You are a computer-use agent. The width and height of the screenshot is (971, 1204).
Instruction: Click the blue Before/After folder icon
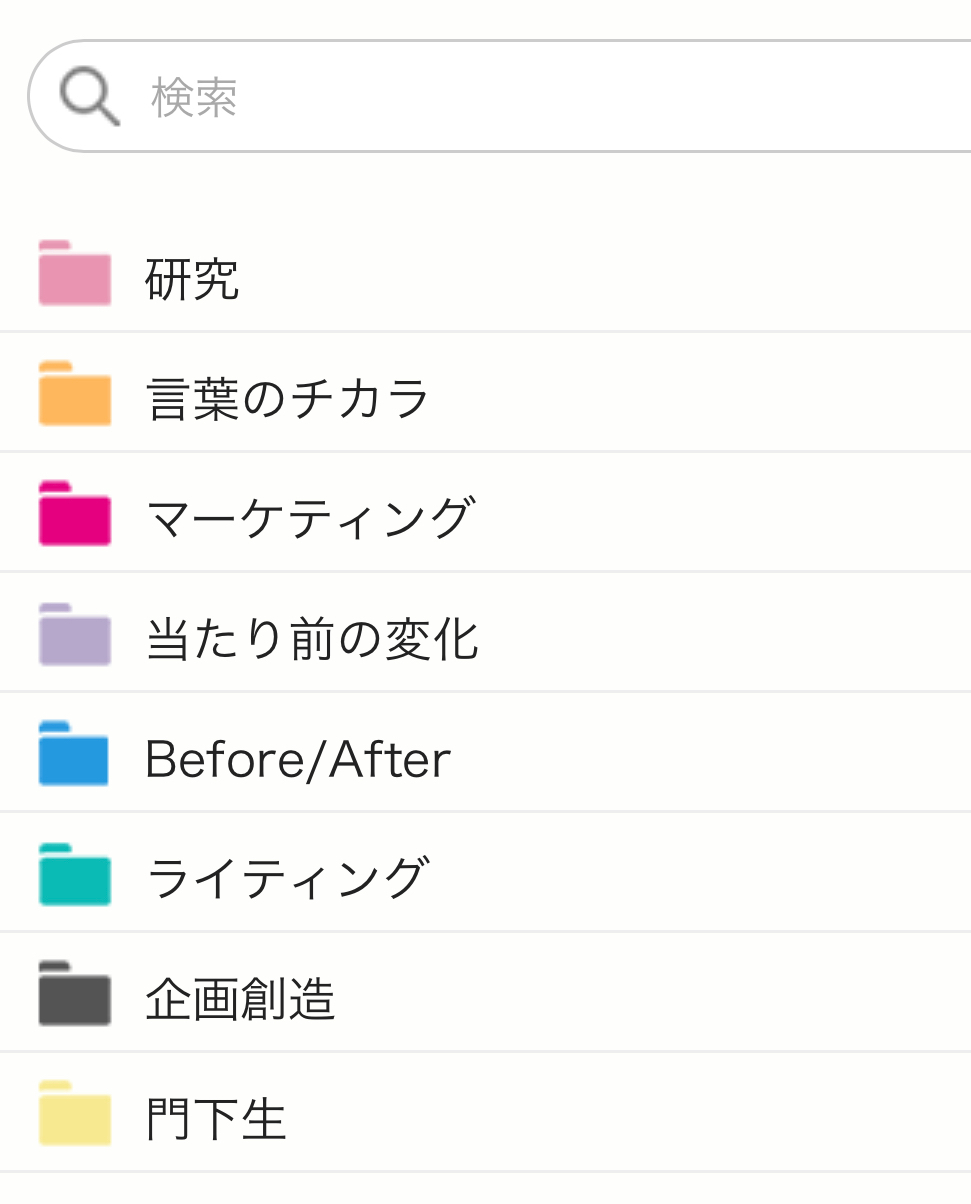(x=75, y=753)
